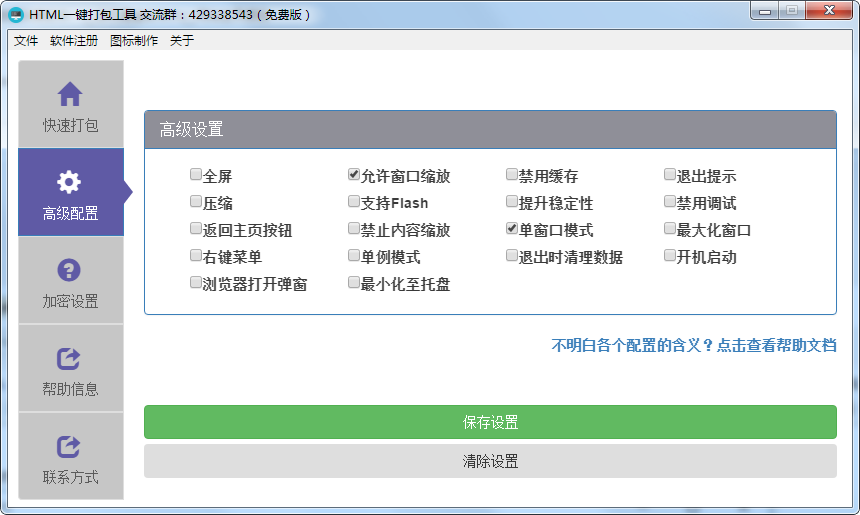860x515 pixels.
Task: Click the green 保存设置 button
Action: pos(490,422)
